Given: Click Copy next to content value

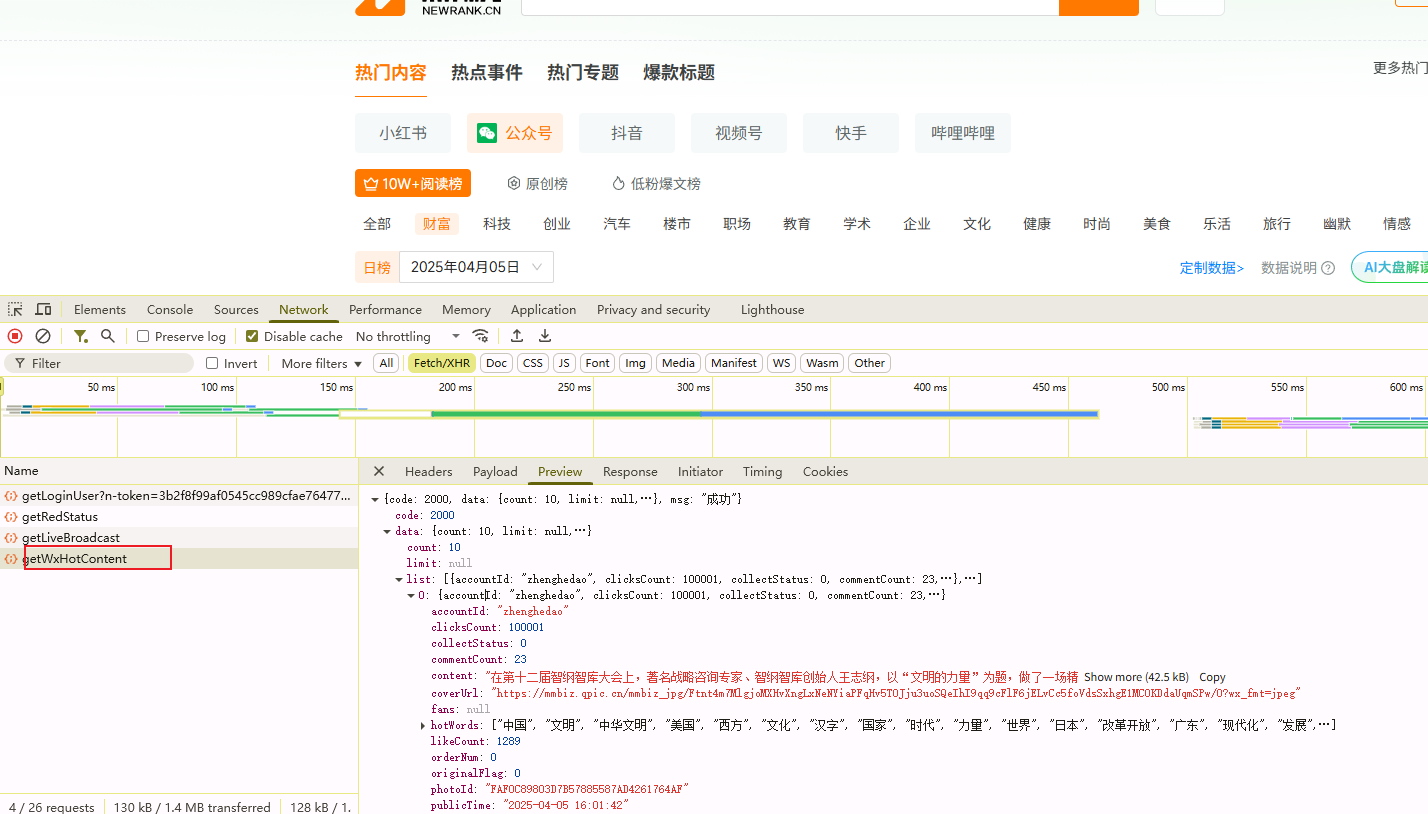Looking at the screenshot, I should point(1212,677).
